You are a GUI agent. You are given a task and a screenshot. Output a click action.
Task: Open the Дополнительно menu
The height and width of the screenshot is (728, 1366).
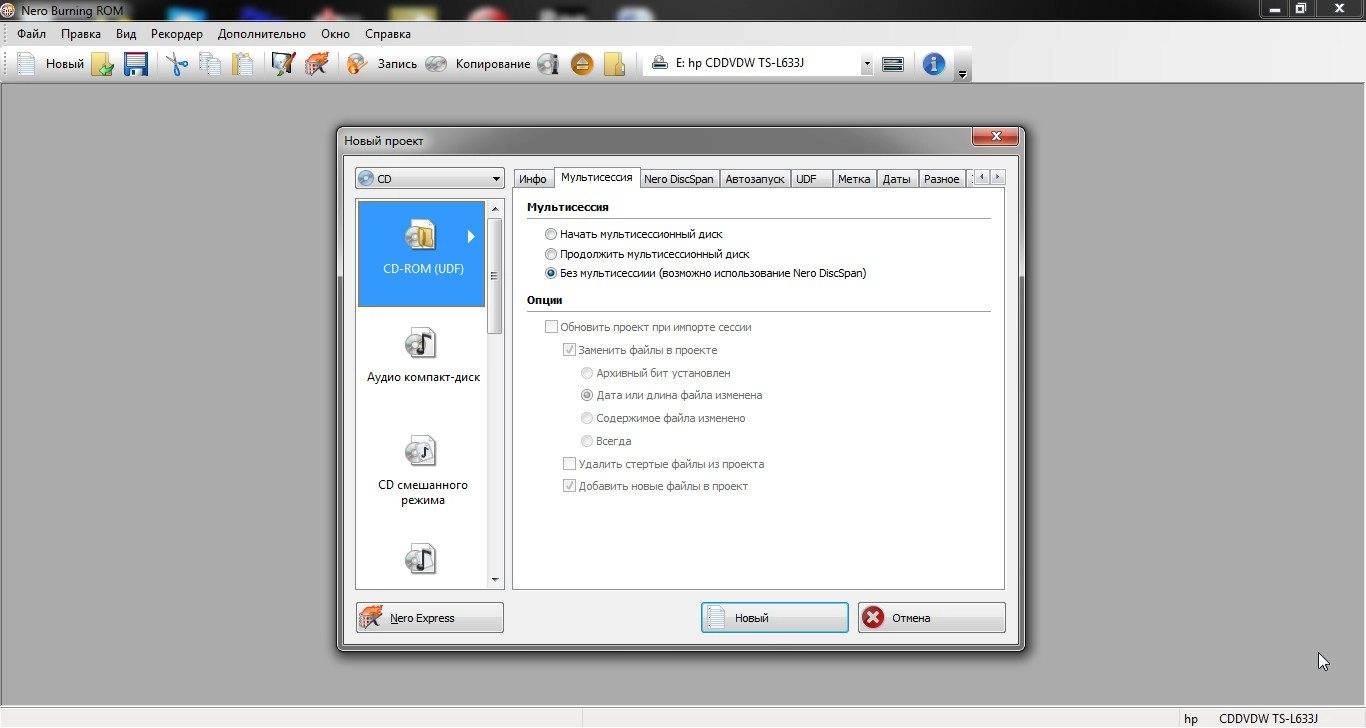[262, 34]
